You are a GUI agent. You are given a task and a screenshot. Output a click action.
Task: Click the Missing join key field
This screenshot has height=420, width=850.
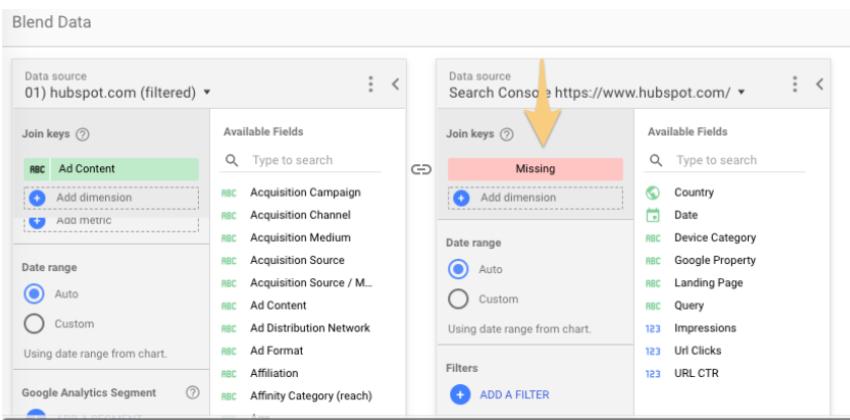click(x=535, y=169)
